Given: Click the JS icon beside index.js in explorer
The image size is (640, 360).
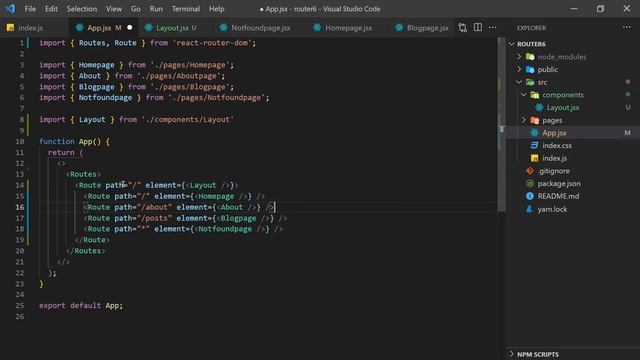Looking at the screenshot, I should 535,158.
